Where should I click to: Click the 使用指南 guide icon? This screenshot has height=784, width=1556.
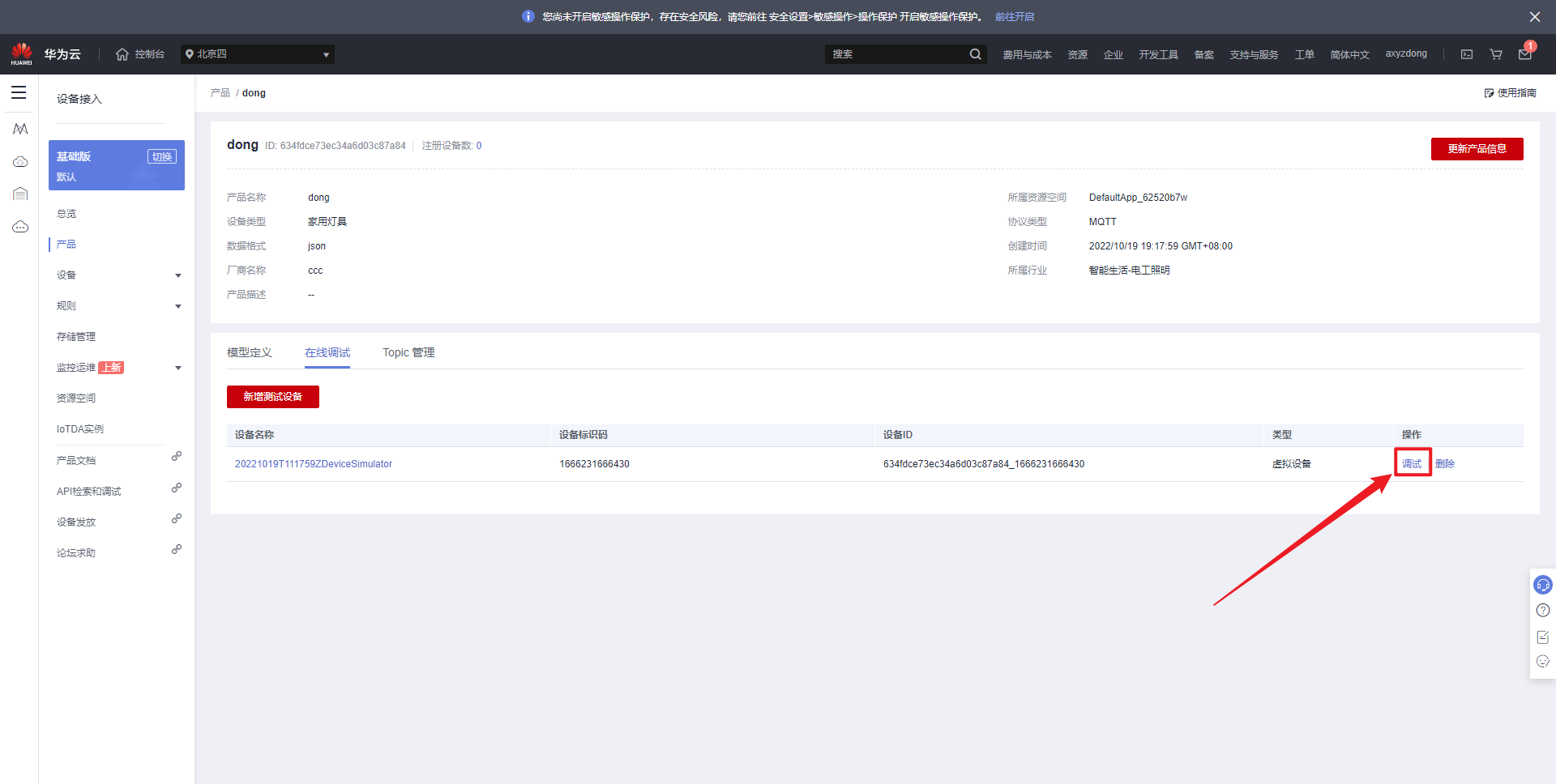coord(1490,93)
